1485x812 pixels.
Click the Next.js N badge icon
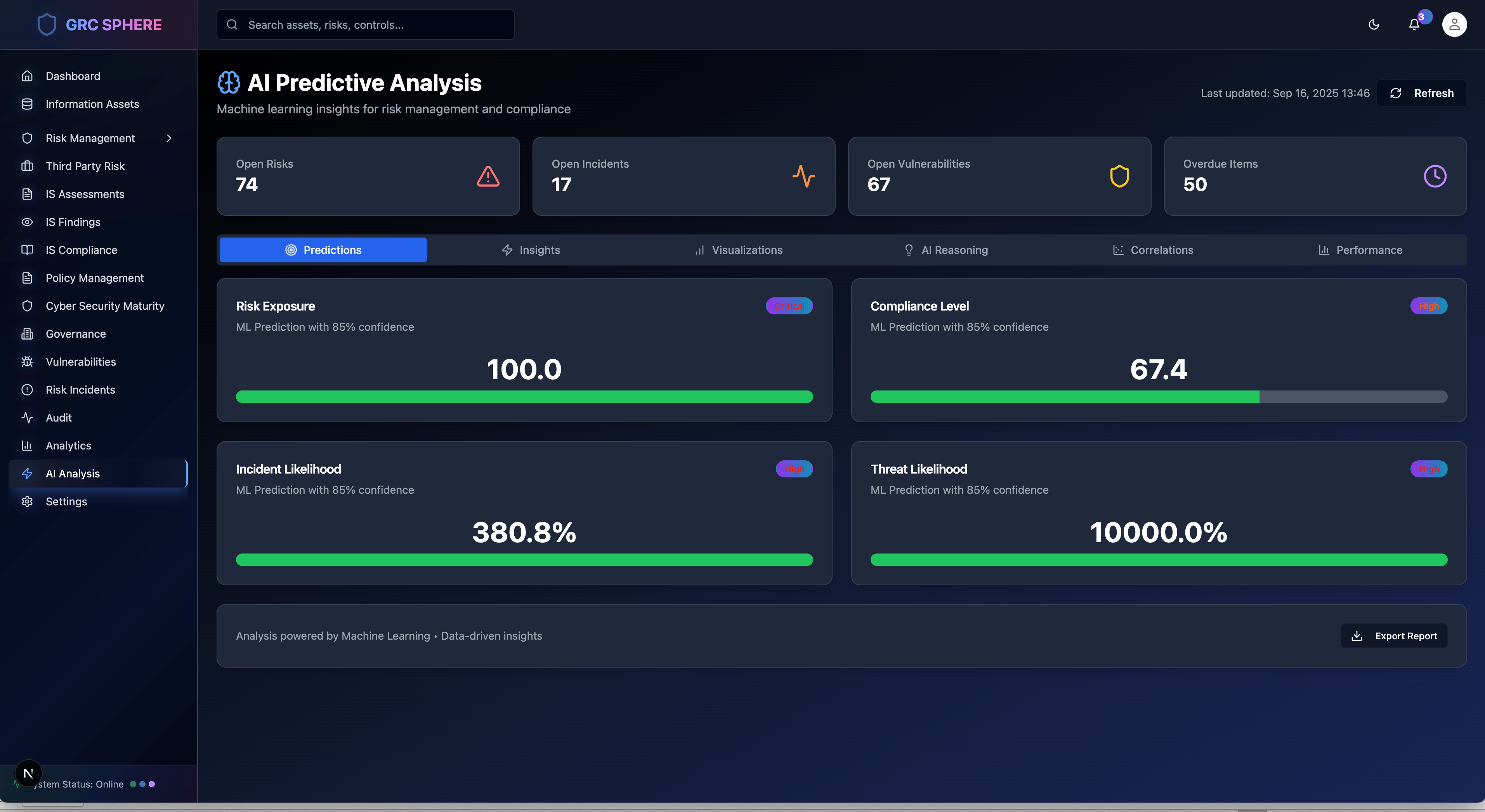click(x=28, y=774)
